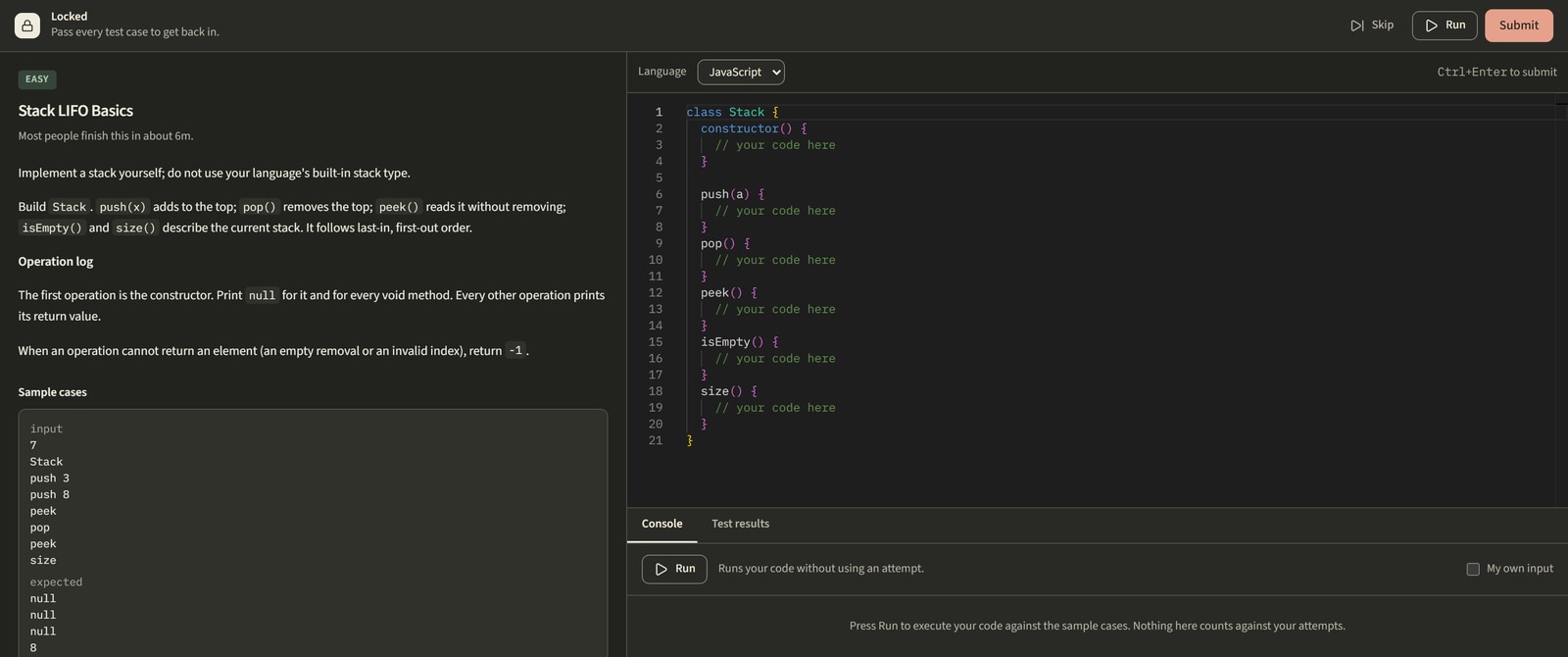Click line number 21 in gutter
The height and width of the screenshot is (657, 1568).
click(x=655, y=440)
